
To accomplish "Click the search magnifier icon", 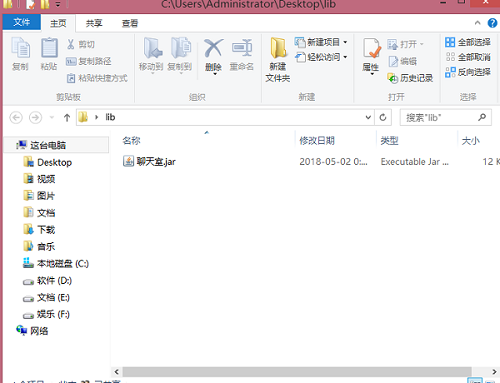I will [x=482, y=117].
